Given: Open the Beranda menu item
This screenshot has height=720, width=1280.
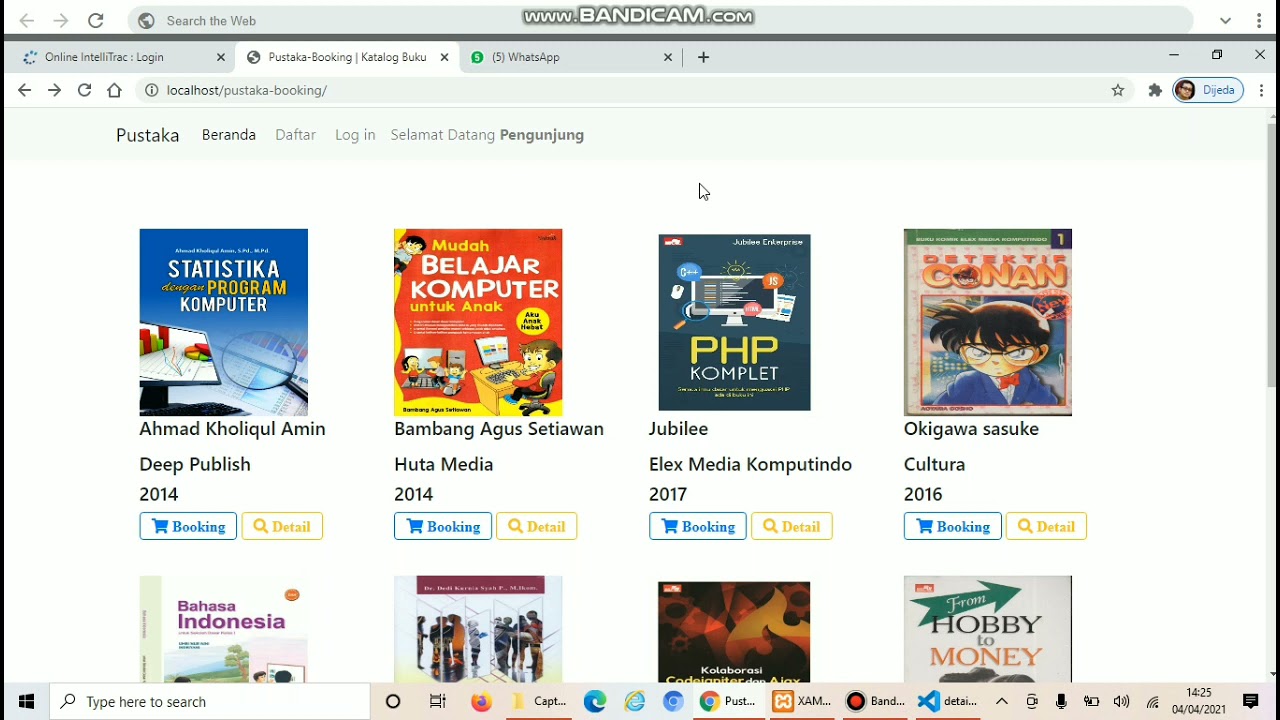Looking at the screenshot, I should [229, 135].
